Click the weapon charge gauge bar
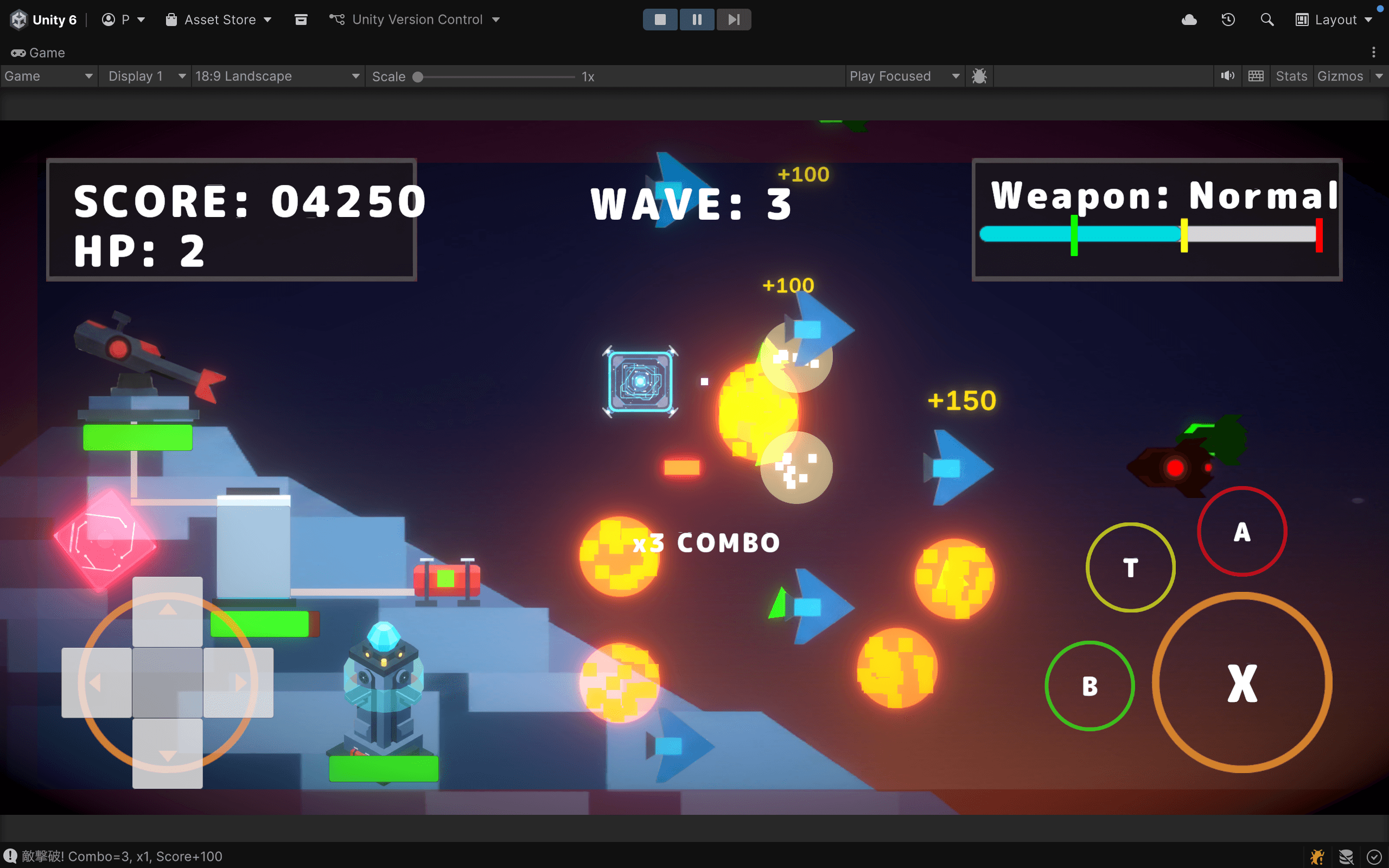The image size is (1389, 868). 1150,234
